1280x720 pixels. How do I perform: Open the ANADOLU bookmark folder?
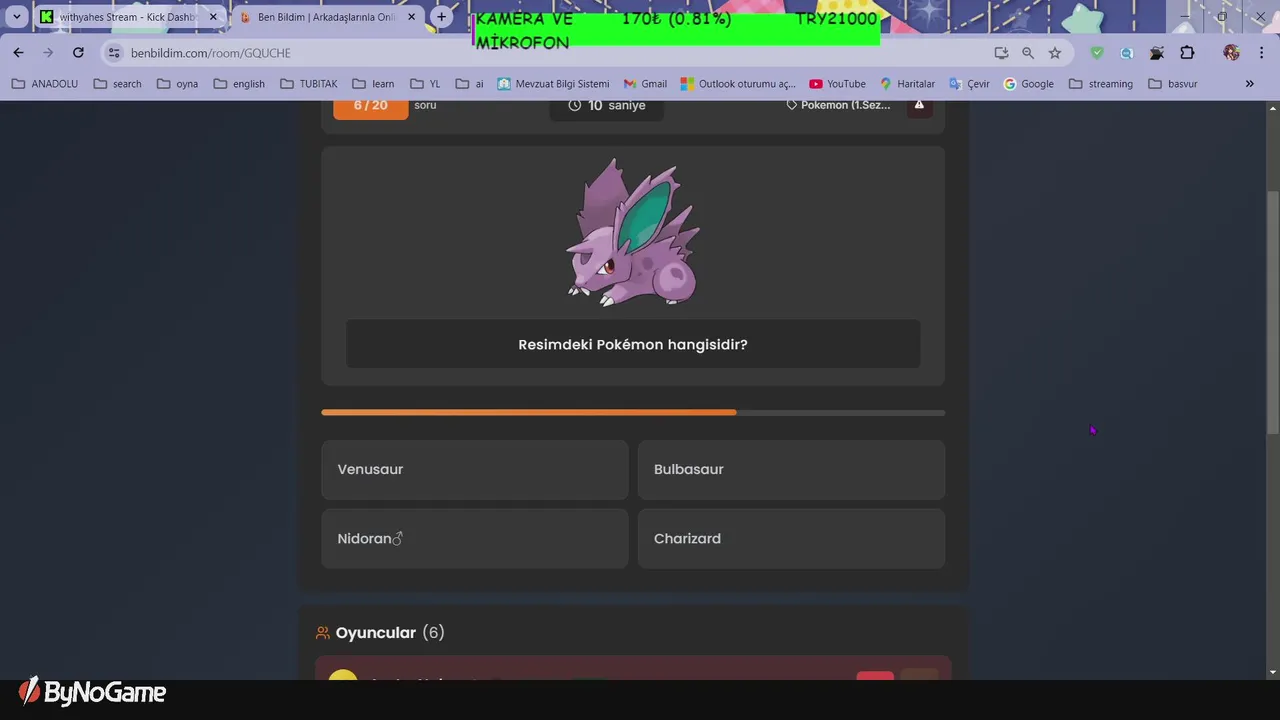45,84
